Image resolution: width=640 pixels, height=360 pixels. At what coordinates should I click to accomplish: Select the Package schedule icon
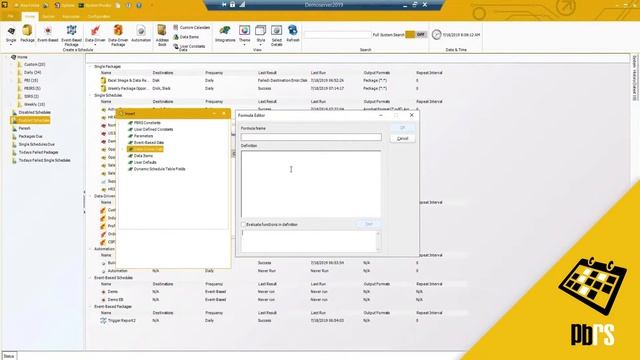tap(27, 33)
